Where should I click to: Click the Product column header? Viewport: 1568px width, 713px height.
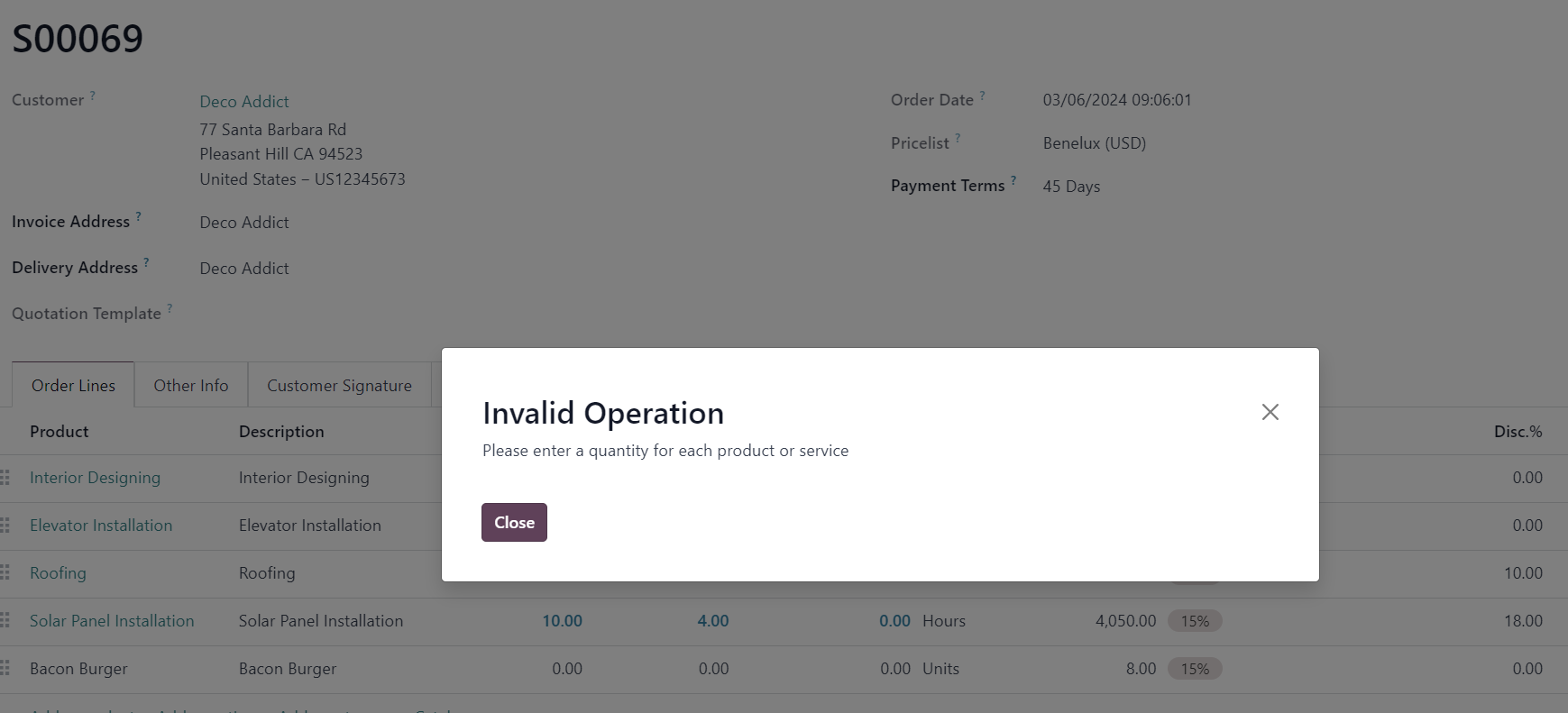click(59, 432)
